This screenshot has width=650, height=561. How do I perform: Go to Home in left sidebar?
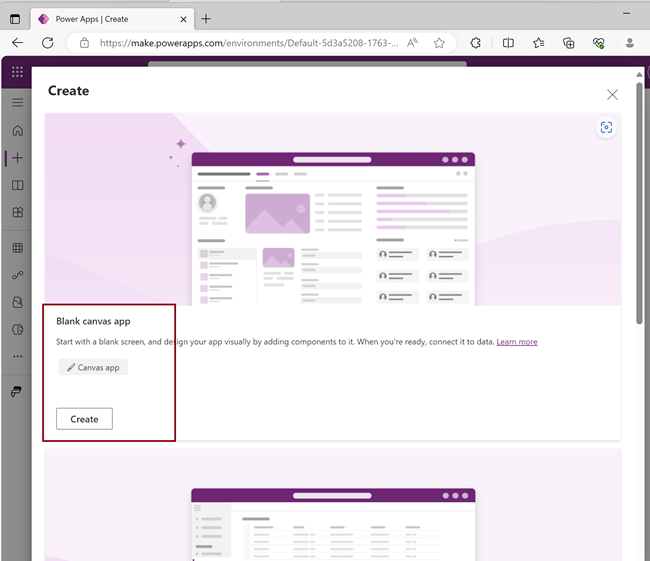pos(17,131)
